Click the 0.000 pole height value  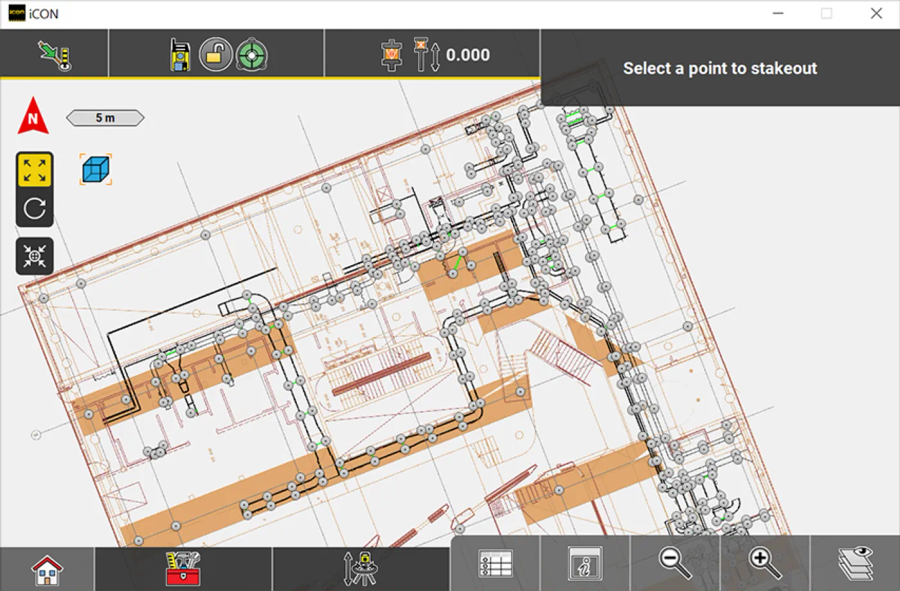[x=467, y=54]
